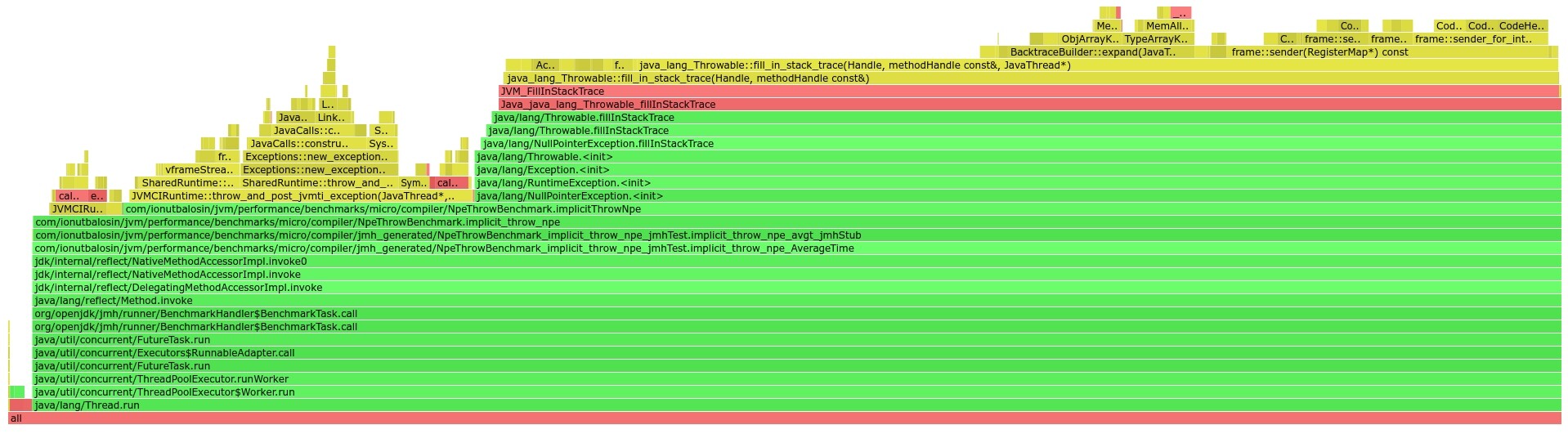Click the java/lang/Exception.<init> frame
1568x434 pixels.
click(x=1018, y=170)
